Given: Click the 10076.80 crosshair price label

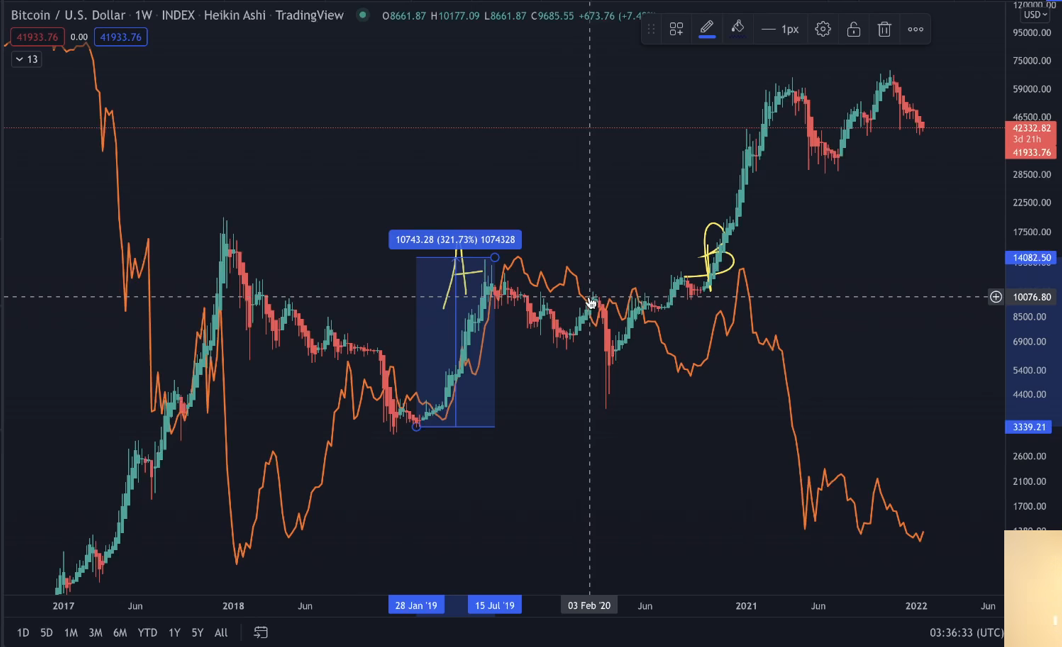Looking at the screenshot, I should coord(1032,297).
